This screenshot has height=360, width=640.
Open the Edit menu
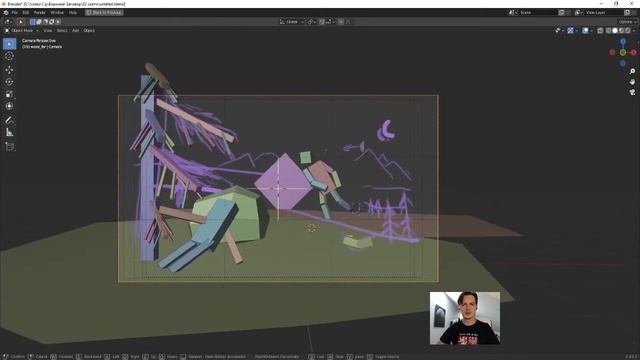pos(26,13)
